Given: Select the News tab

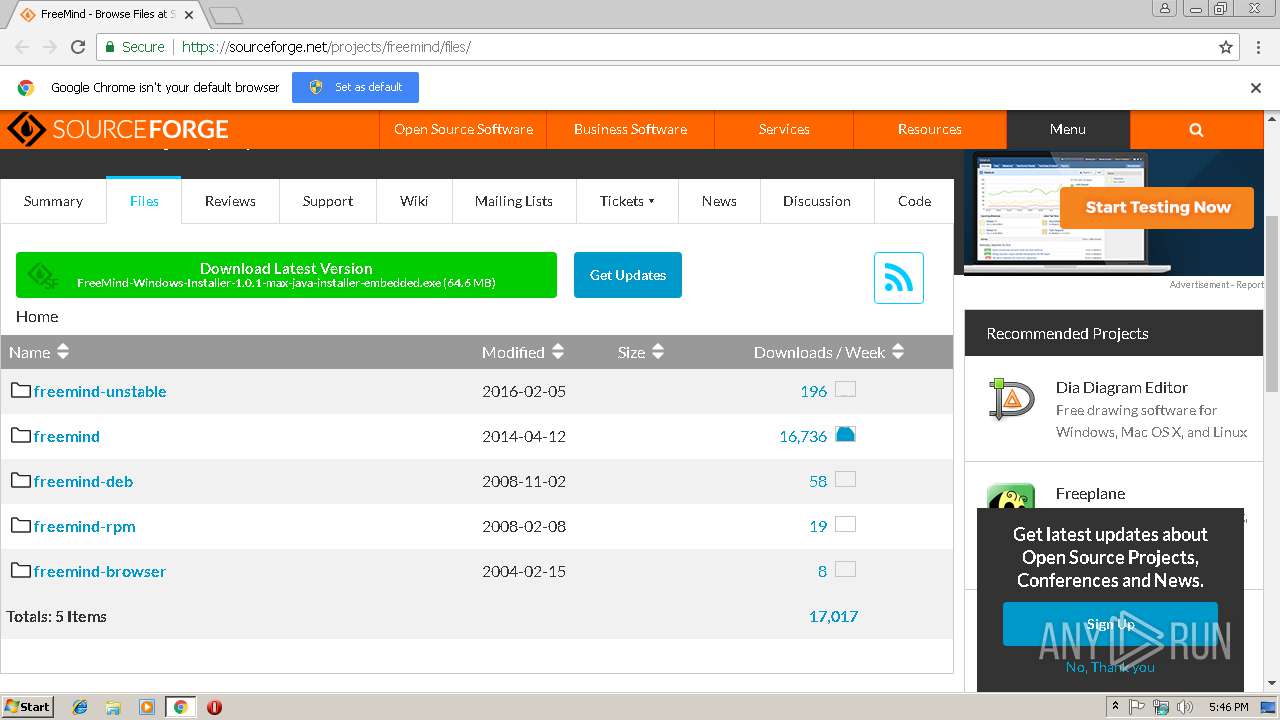Looking at the screenshot, I should [x=719, y=201].
